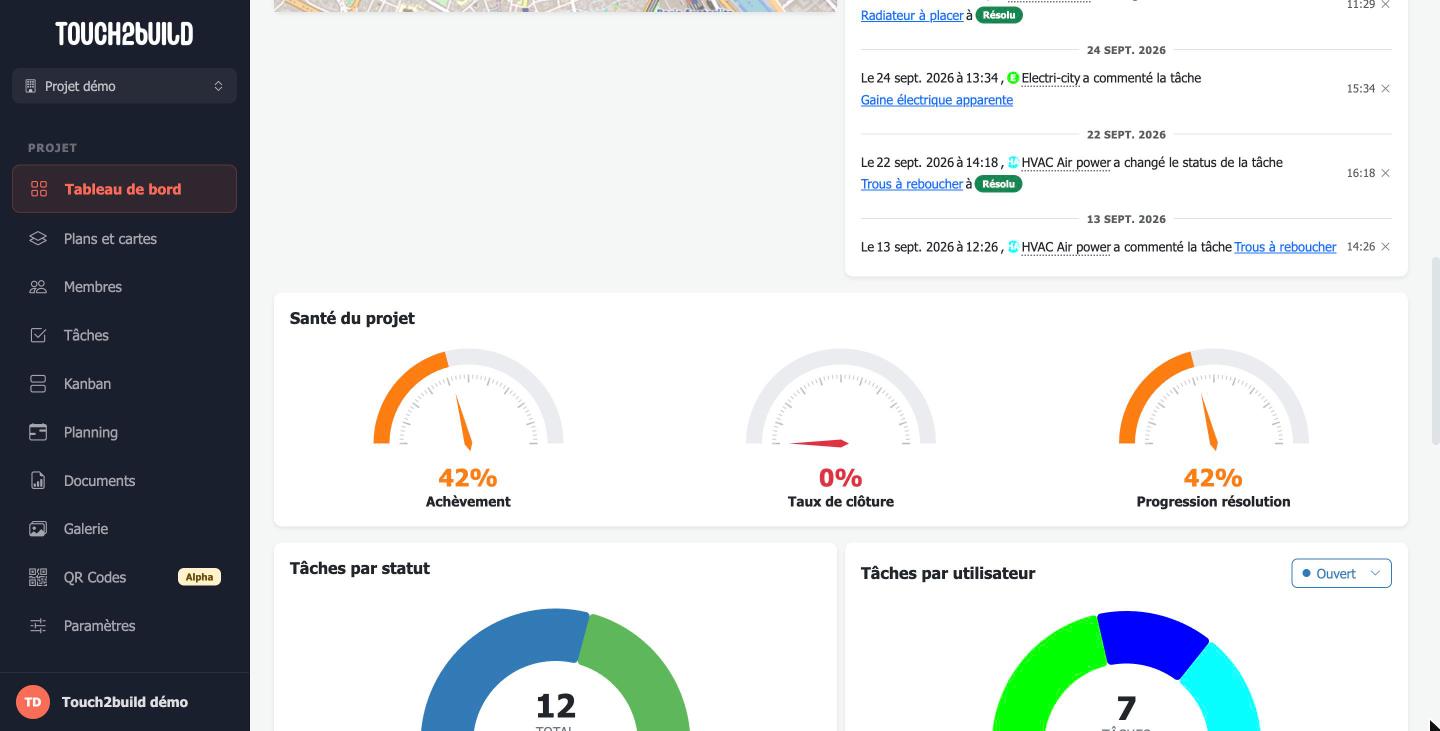
Task: Click the Kanban board icon
Action: click(x=38, y=384)
